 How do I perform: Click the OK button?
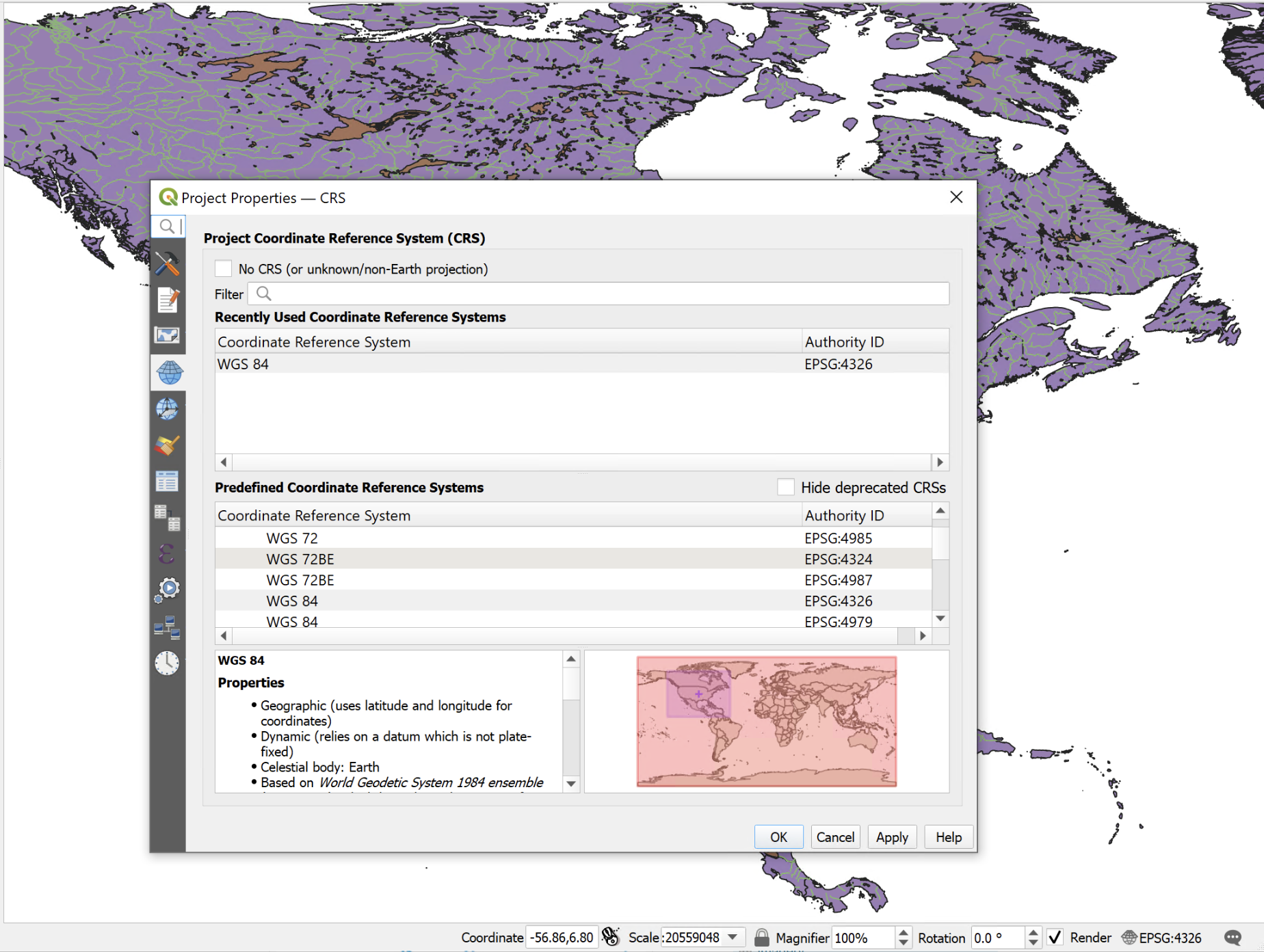click(x=778, y=837)
